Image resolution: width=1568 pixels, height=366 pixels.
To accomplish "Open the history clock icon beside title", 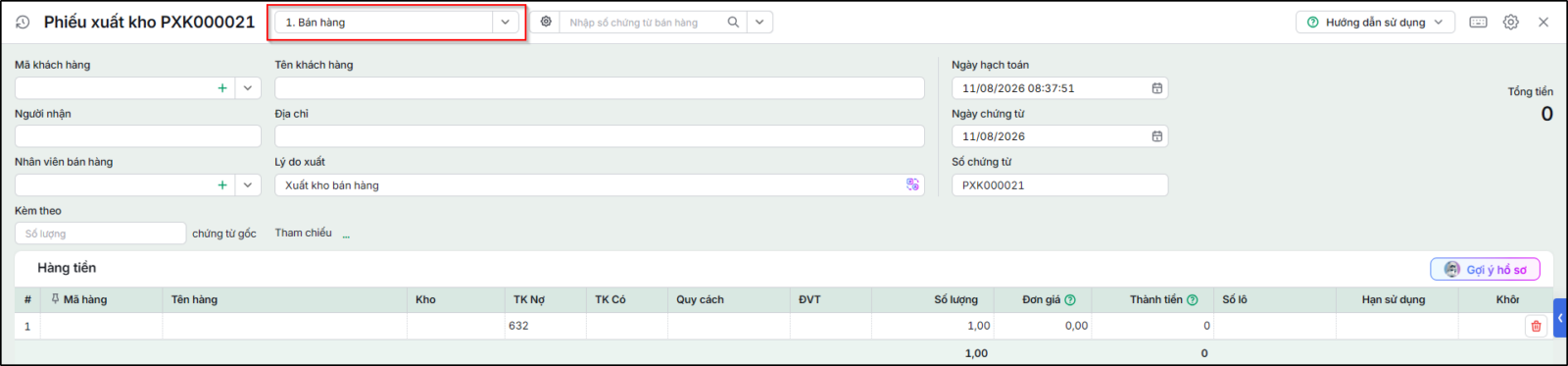I will pyautogui.click(x=23, y=22).
